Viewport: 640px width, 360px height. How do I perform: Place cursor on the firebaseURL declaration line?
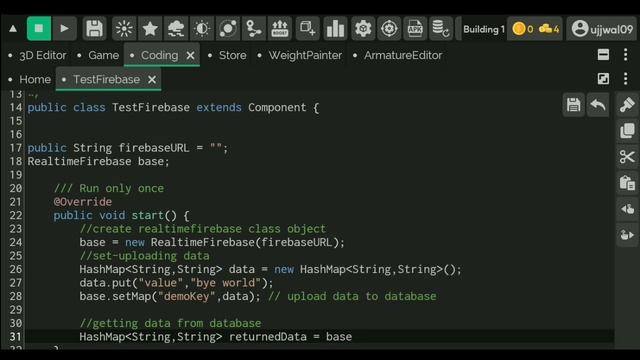[x=128, y=148]
